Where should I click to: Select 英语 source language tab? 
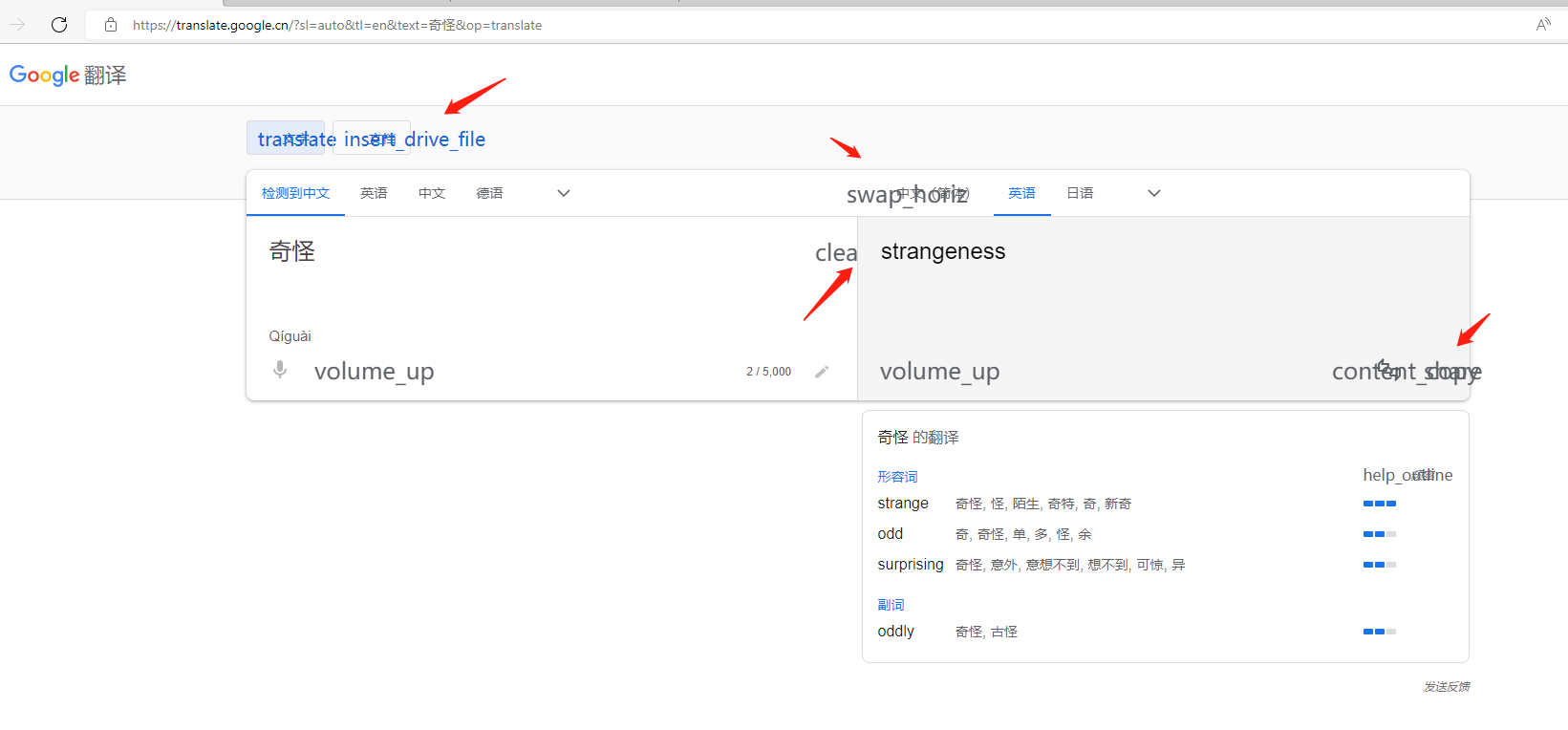tap(374, 193)
